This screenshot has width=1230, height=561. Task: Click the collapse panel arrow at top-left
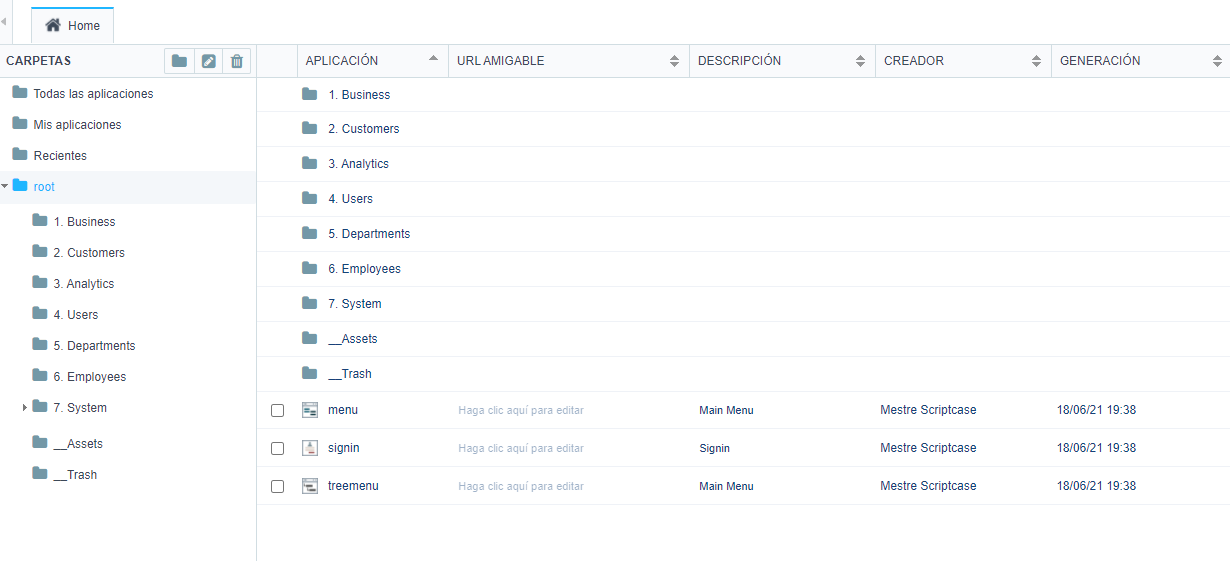click(x=4, y=21)
